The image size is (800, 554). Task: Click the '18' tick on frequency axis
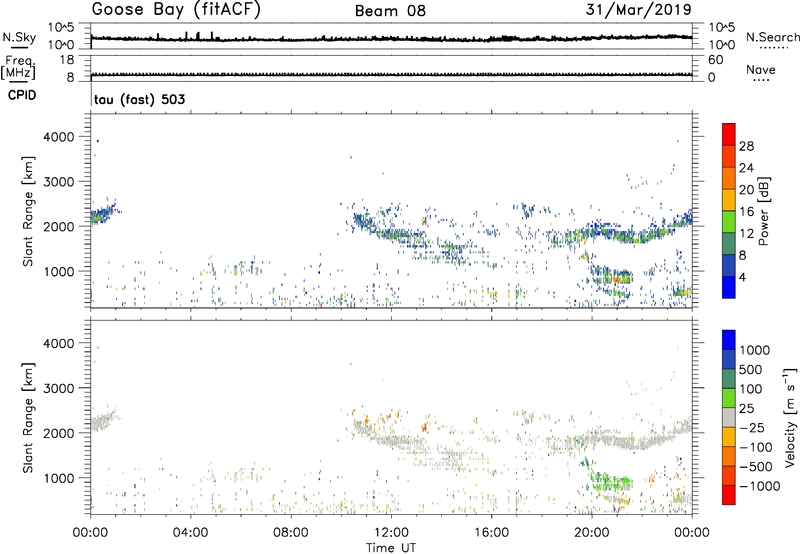pyautogui.click(x=67, y=60)
